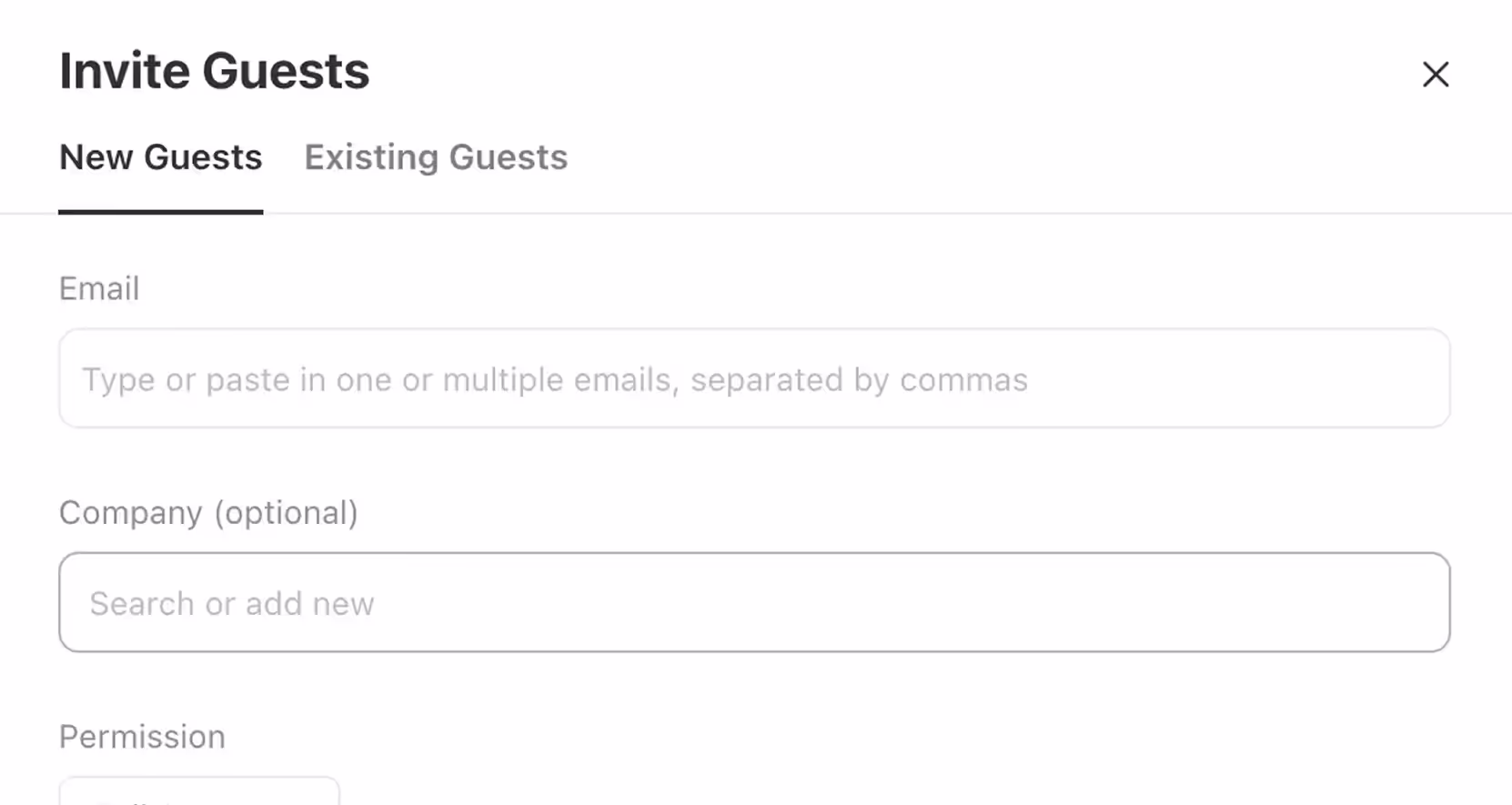This screenshot has width=1512, height=805.
Task: Expand the permission level selector below Permission
Action: pyautogui.click(x=199, y=791)
